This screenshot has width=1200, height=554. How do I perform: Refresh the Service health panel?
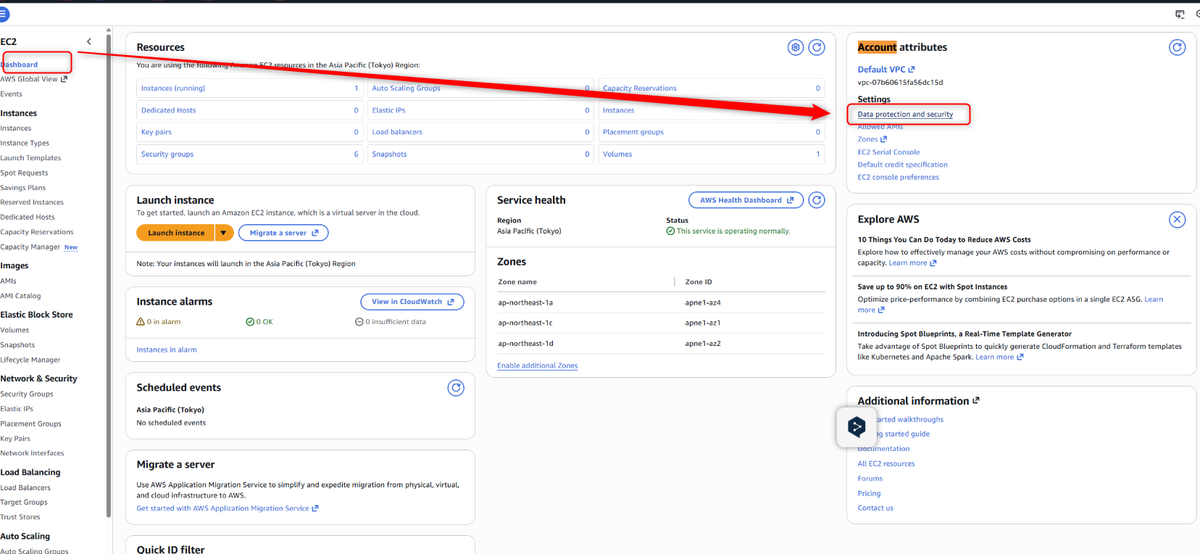point(817,200)
